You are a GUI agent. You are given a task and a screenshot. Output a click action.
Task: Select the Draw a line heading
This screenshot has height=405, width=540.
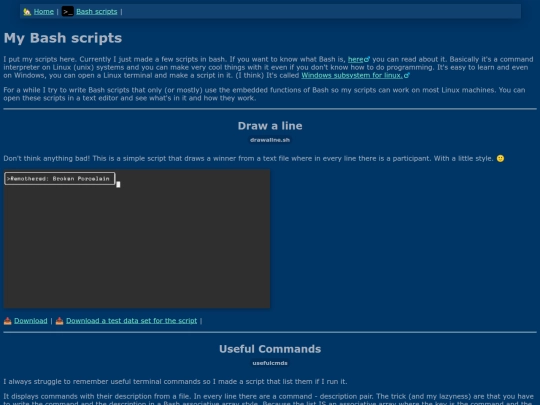tap(270, 126)
